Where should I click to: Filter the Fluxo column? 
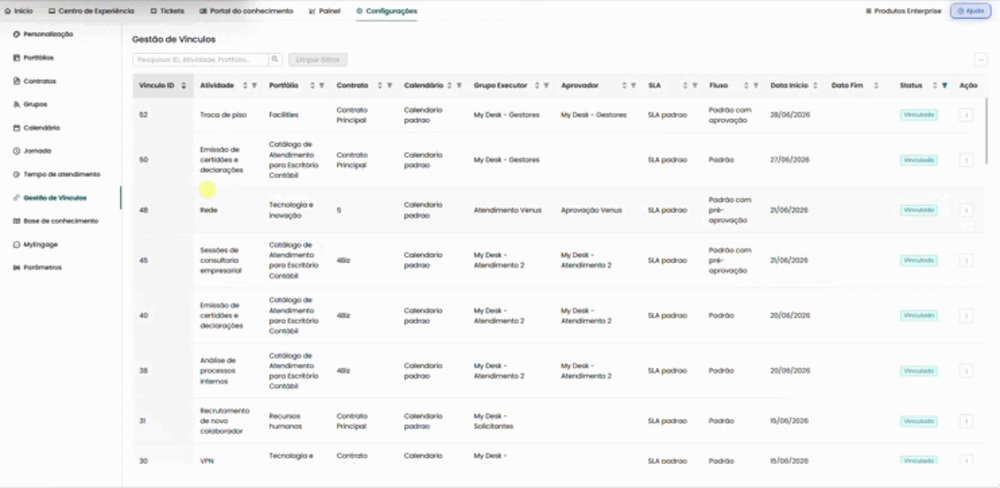click(x=756, y=85)
